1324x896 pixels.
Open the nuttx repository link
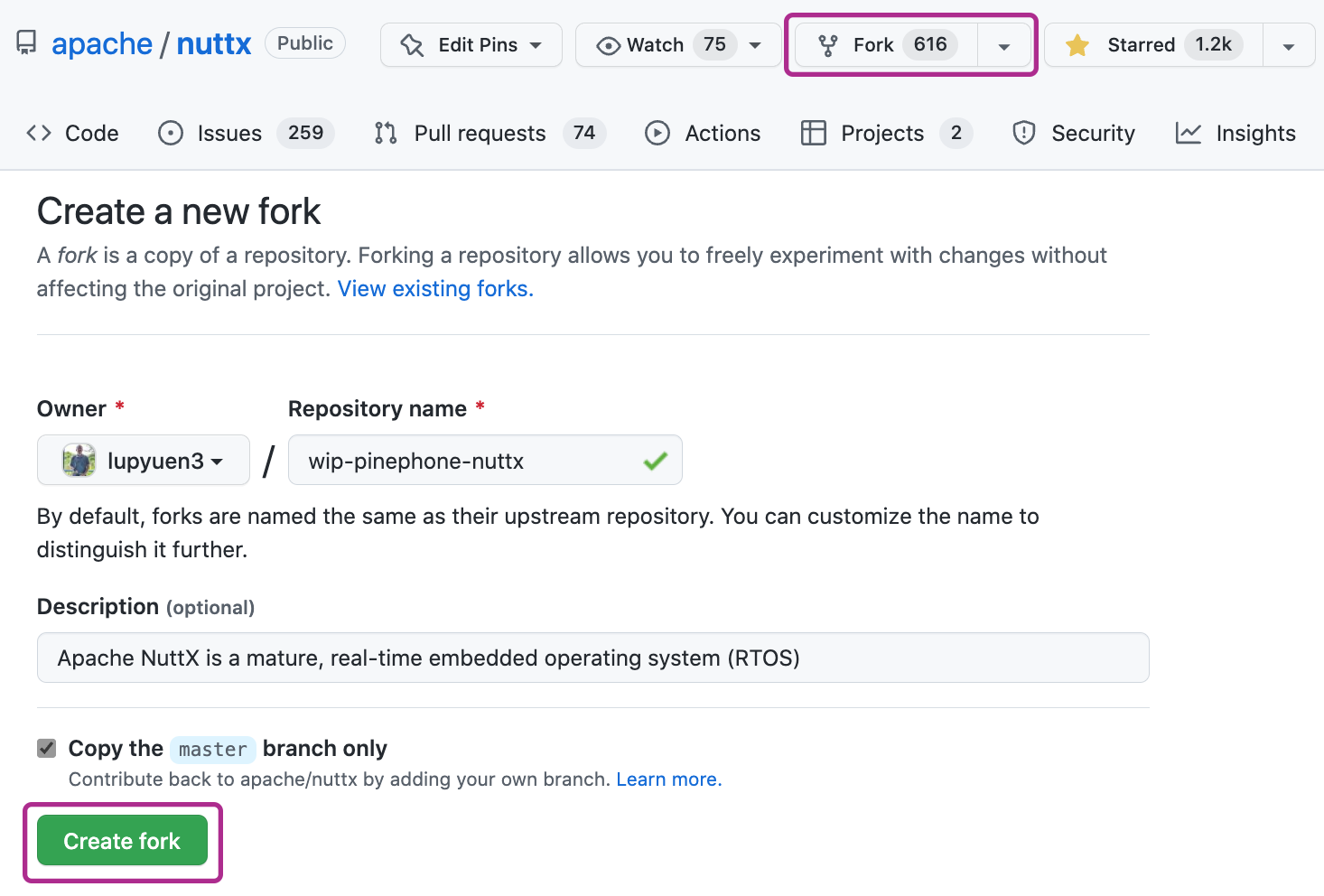point(214,43)
